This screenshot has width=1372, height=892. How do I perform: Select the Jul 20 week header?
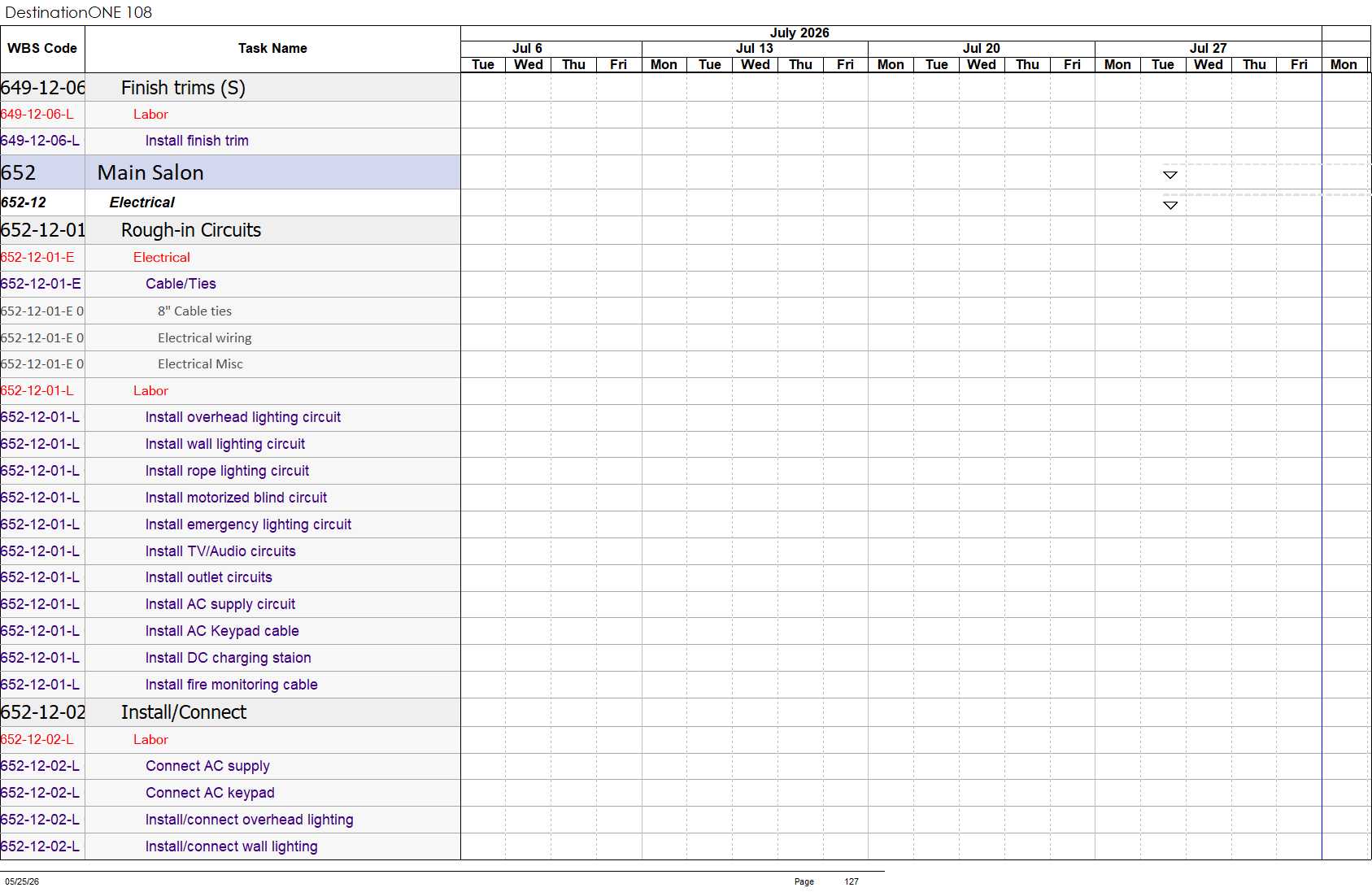point(982,49)
